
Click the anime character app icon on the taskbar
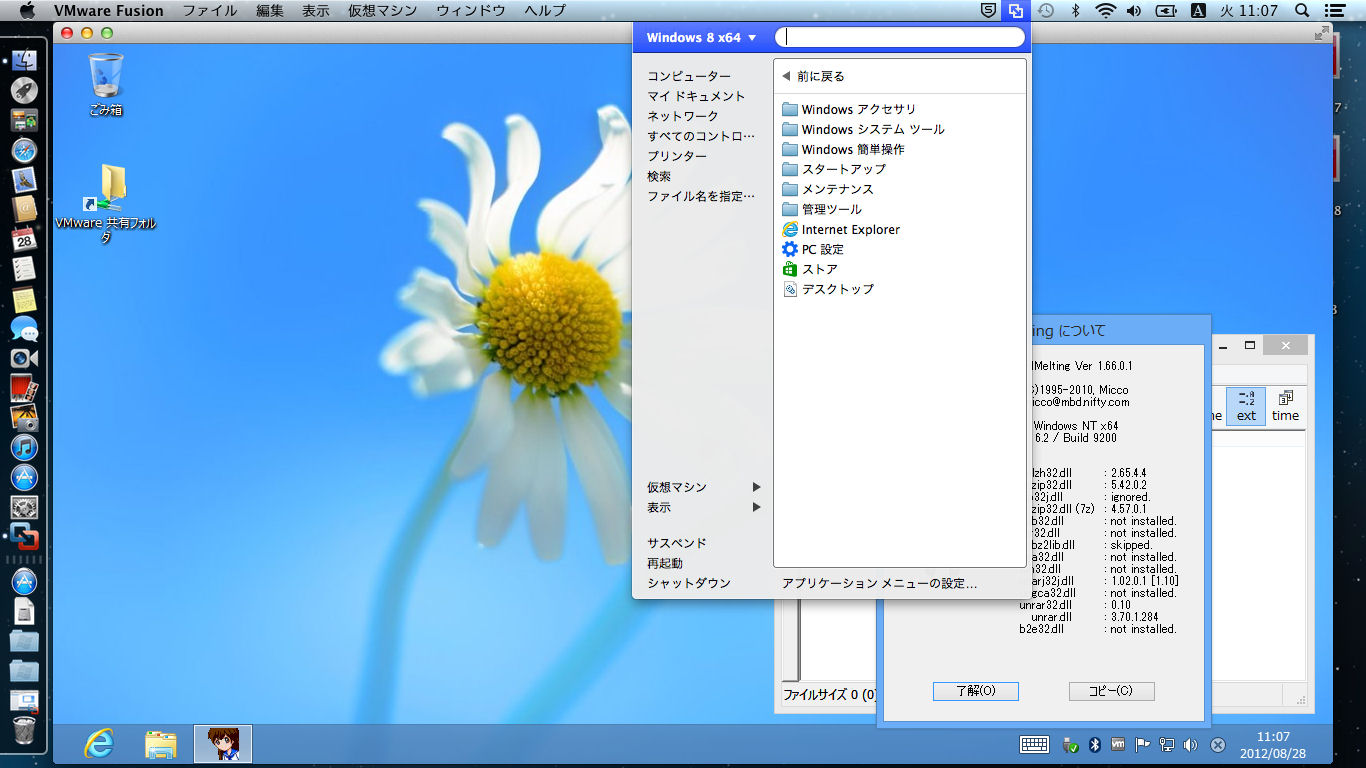223,744
